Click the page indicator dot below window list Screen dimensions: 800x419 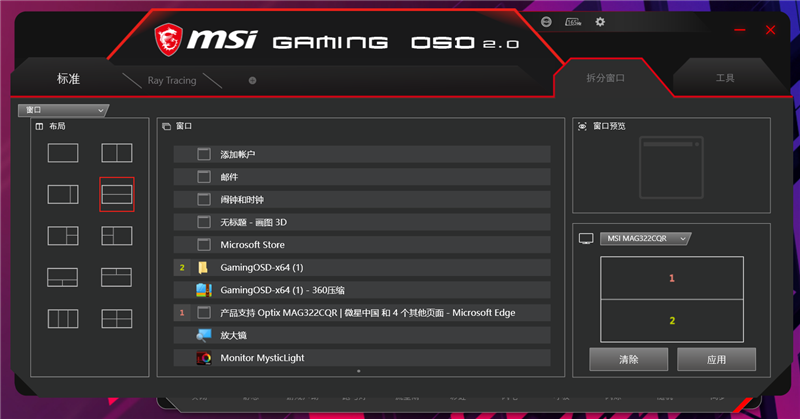click(359, 371)
